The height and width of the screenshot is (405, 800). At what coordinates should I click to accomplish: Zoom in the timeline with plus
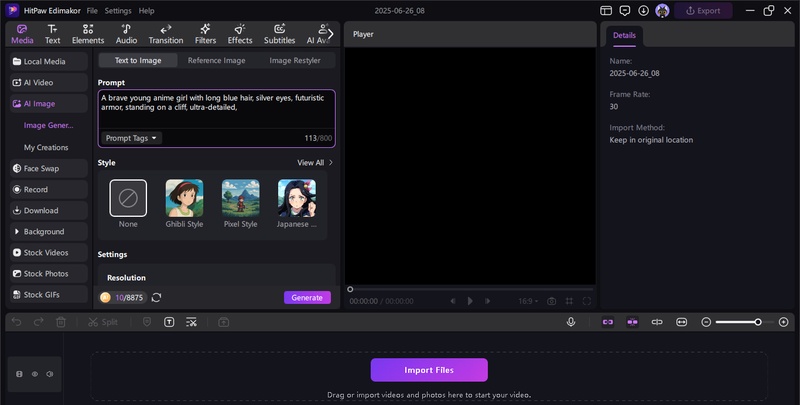(x=784, y=322)
